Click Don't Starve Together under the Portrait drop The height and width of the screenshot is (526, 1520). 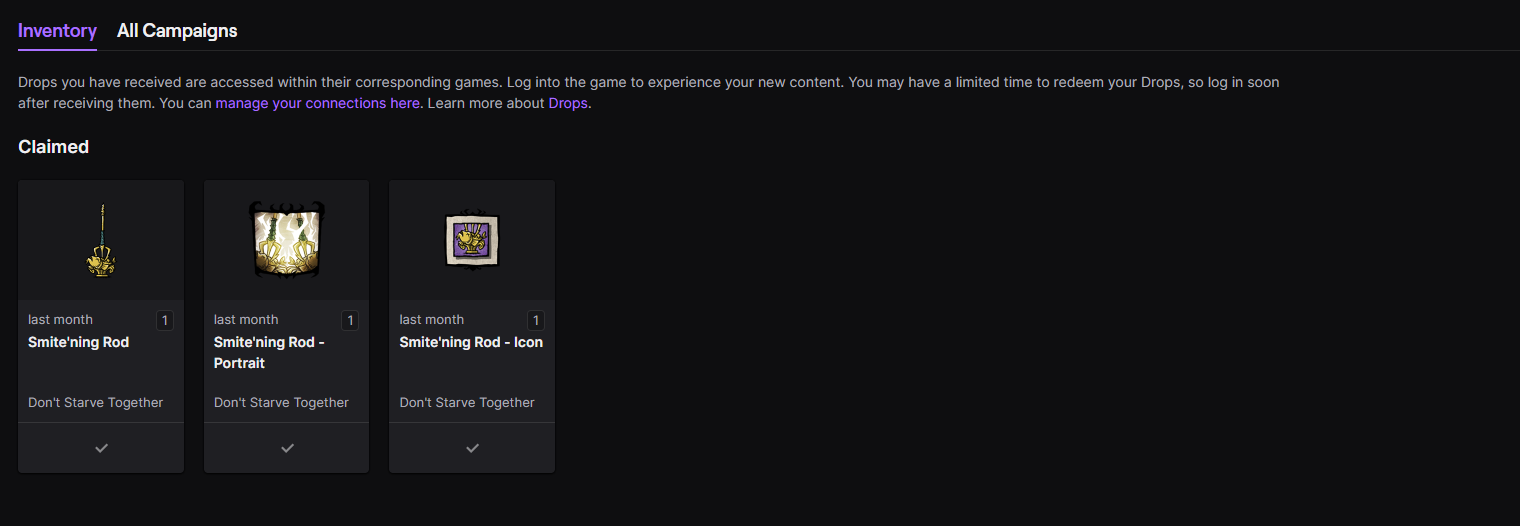pyautogui.click(x=282, y=402)
